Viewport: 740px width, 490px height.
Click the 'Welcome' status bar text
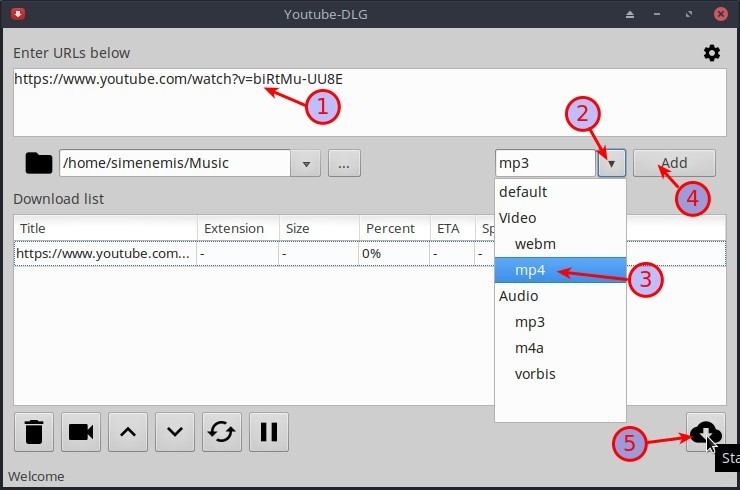[x=36, y=476]
